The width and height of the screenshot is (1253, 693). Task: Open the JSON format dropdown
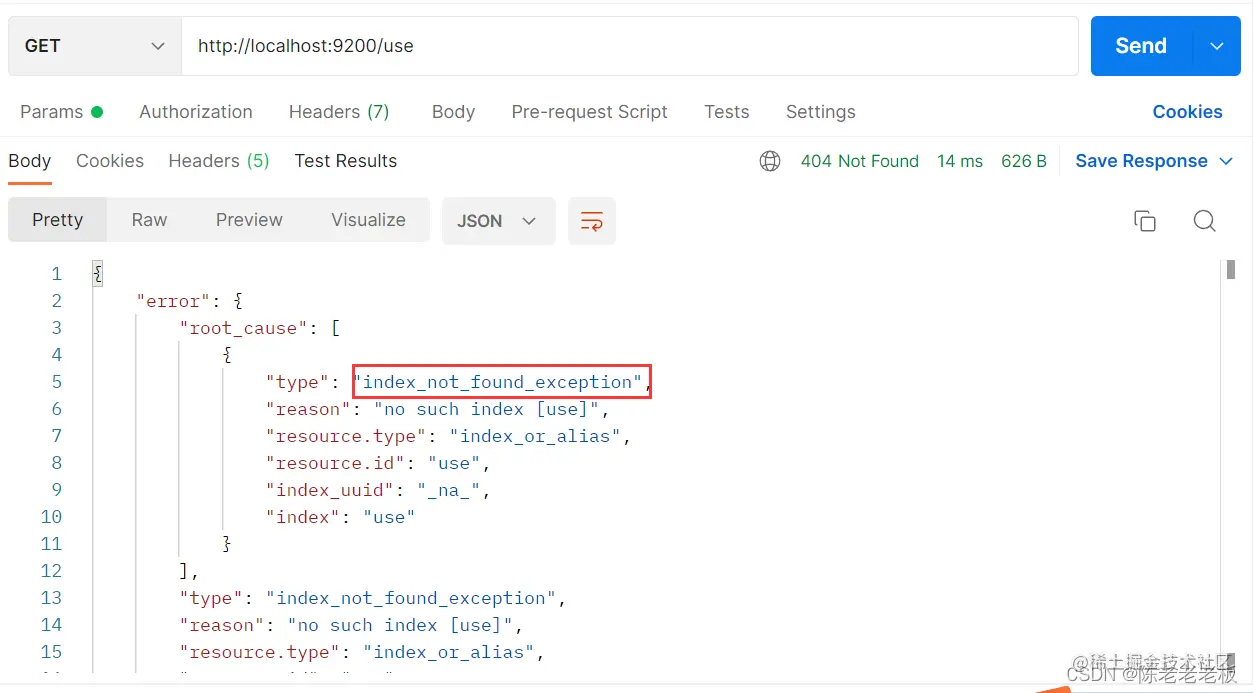498,221
